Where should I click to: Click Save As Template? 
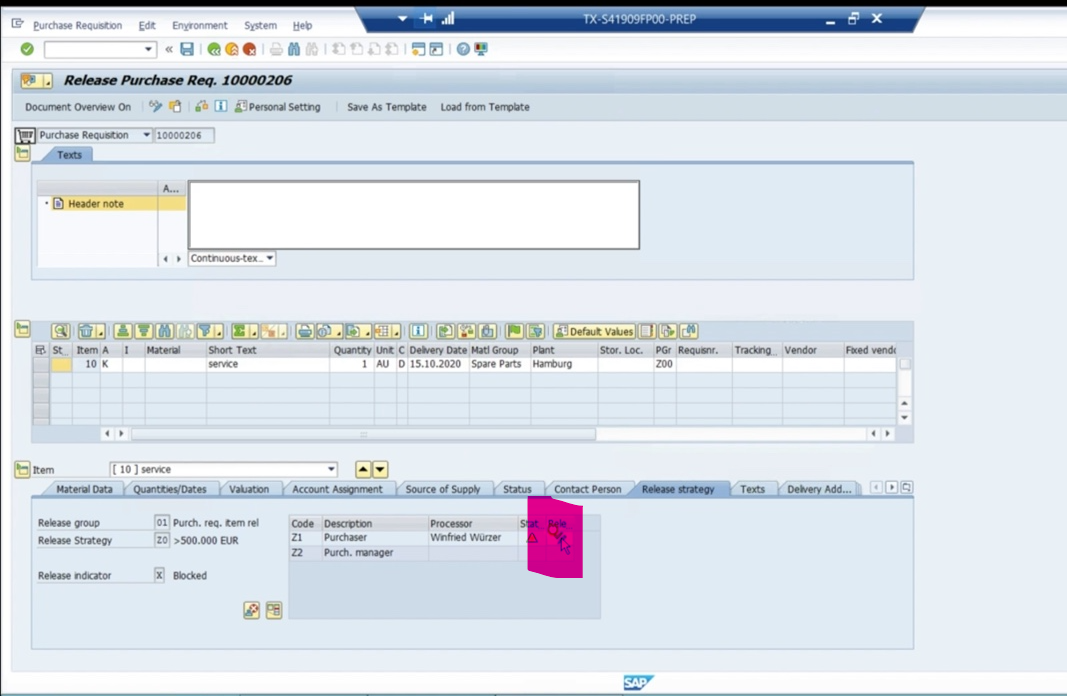point(387,107)
